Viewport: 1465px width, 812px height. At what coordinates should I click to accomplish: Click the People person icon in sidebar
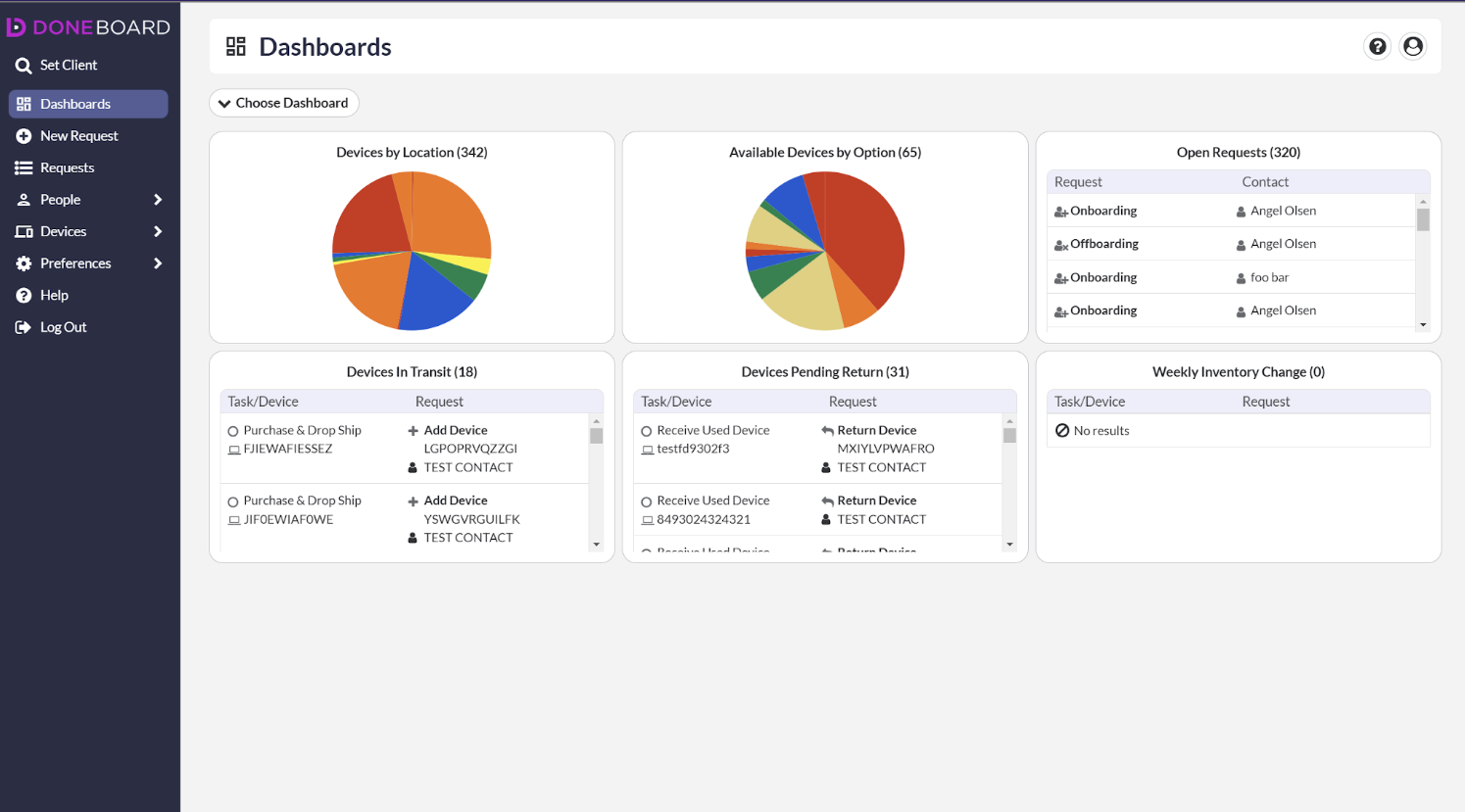tap(24, 200)
